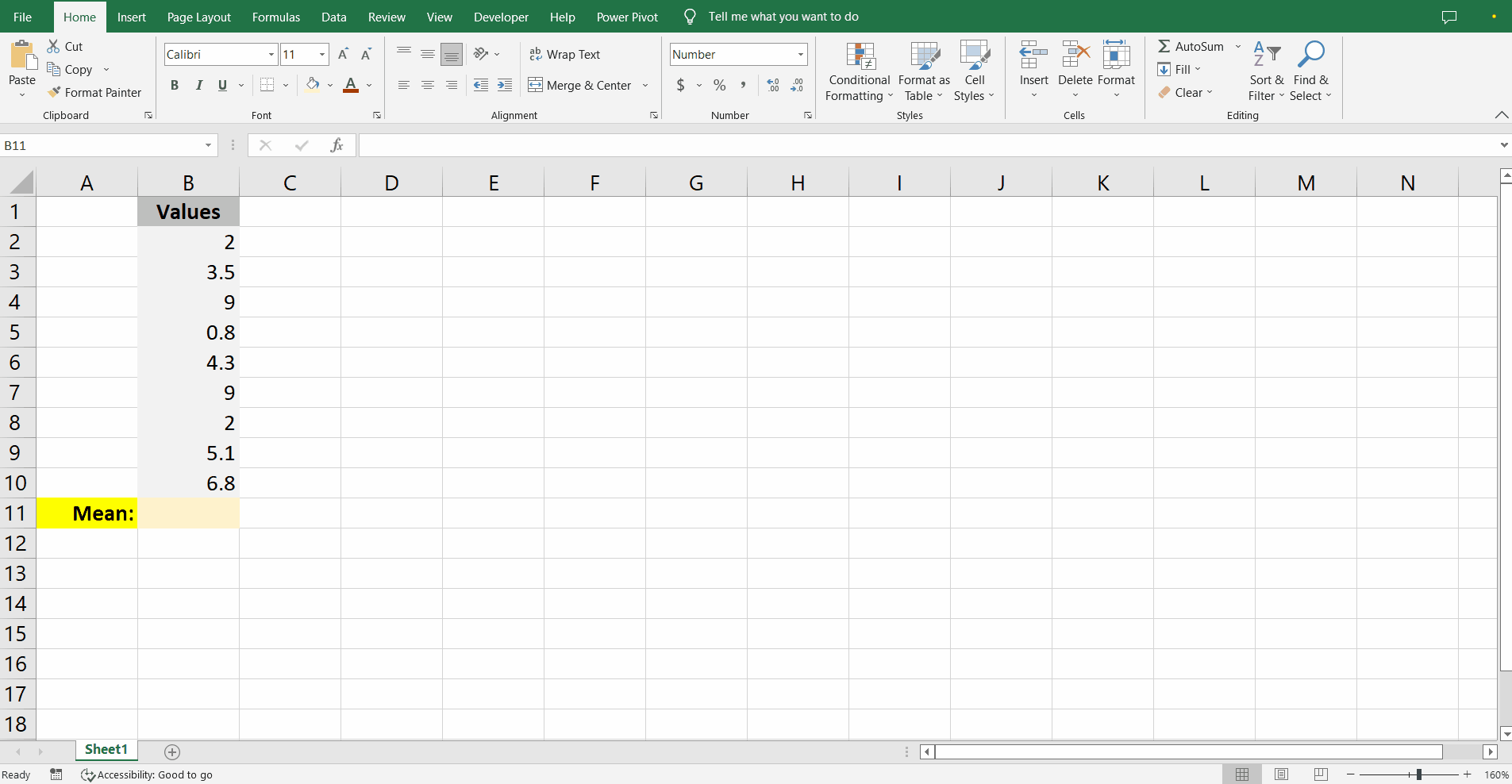This screenshot has width=1512, height=784.
Task: Click the Wrap Text icon
Action: [x=535, y=54]
